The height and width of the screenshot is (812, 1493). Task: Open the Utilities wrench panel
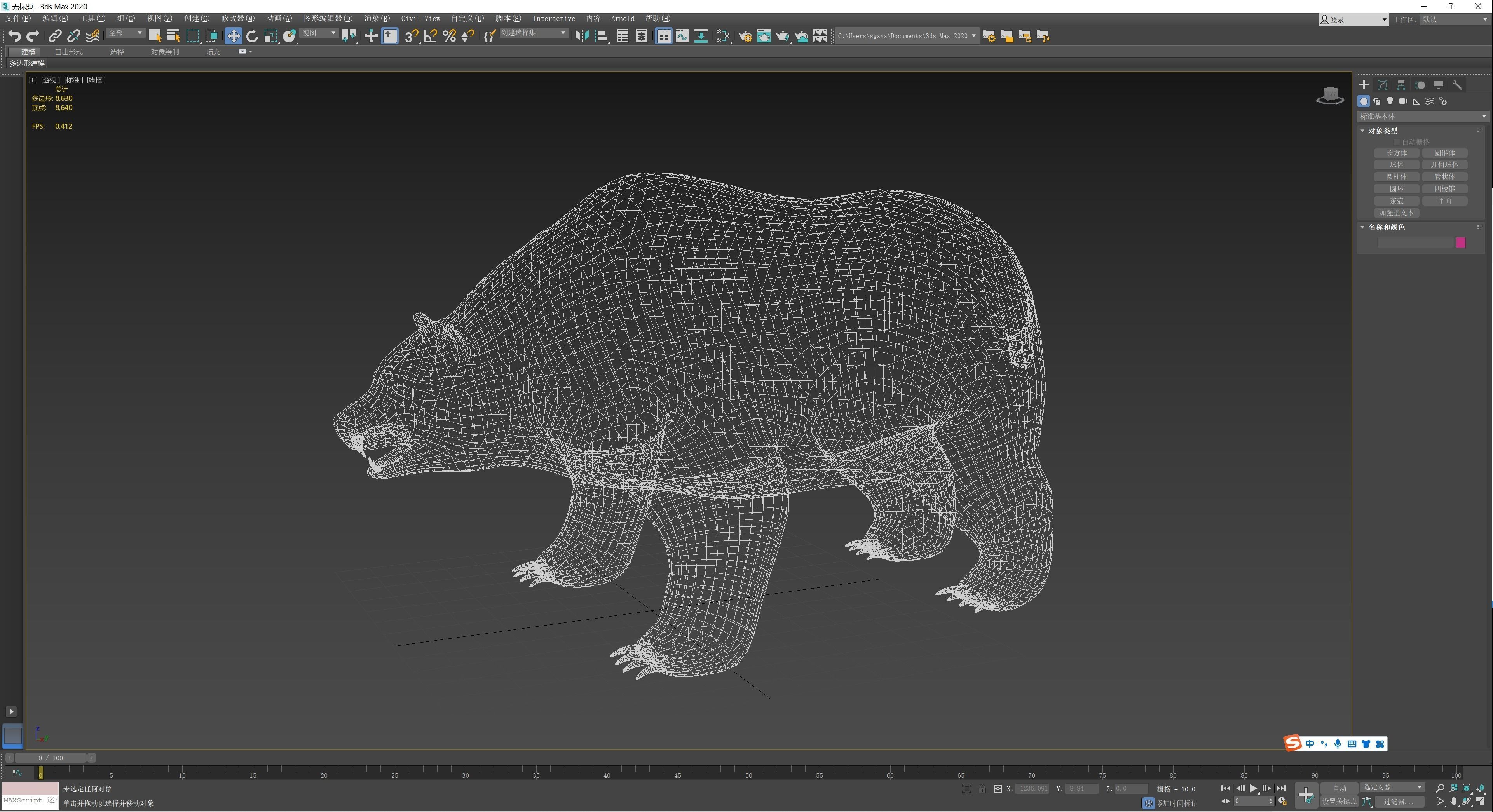(x=1457, y=85)
